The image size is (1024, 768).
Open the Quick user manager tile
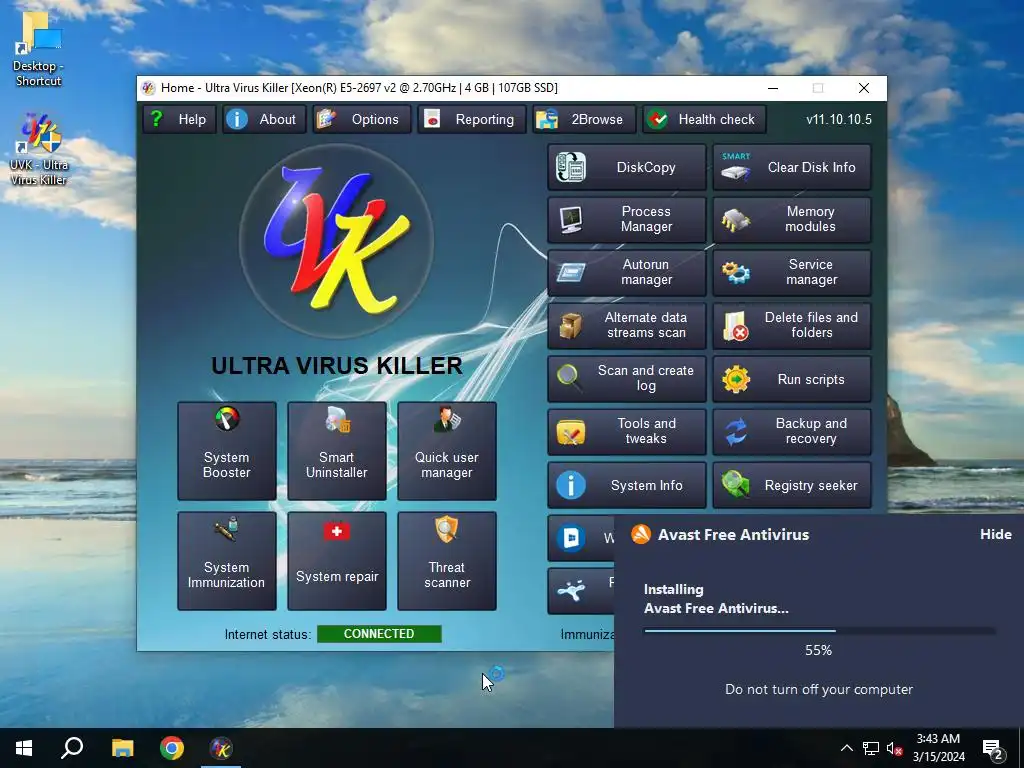[x=447, y=451]
